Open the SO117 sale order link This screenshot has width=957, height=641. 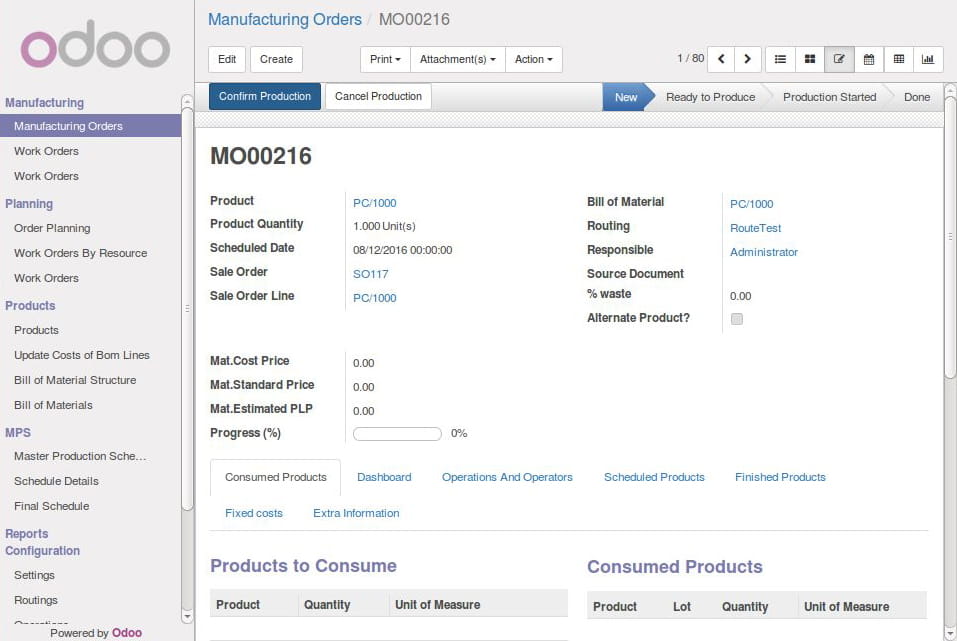370,274
